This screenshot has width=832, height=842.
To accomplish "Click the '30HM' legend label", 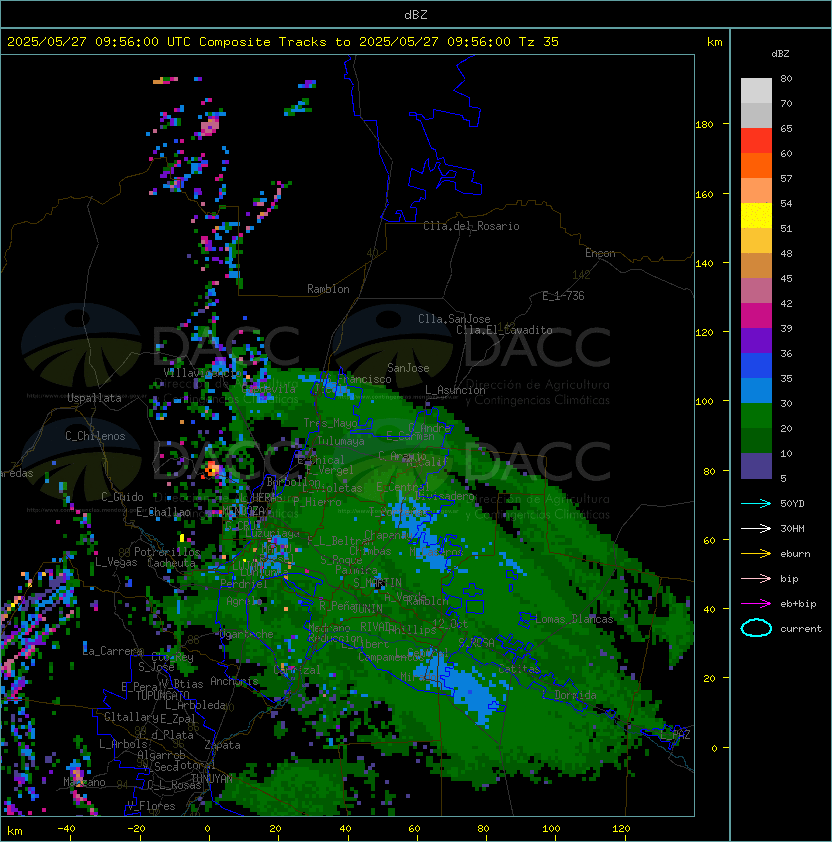I will click(x=792, y=529).
